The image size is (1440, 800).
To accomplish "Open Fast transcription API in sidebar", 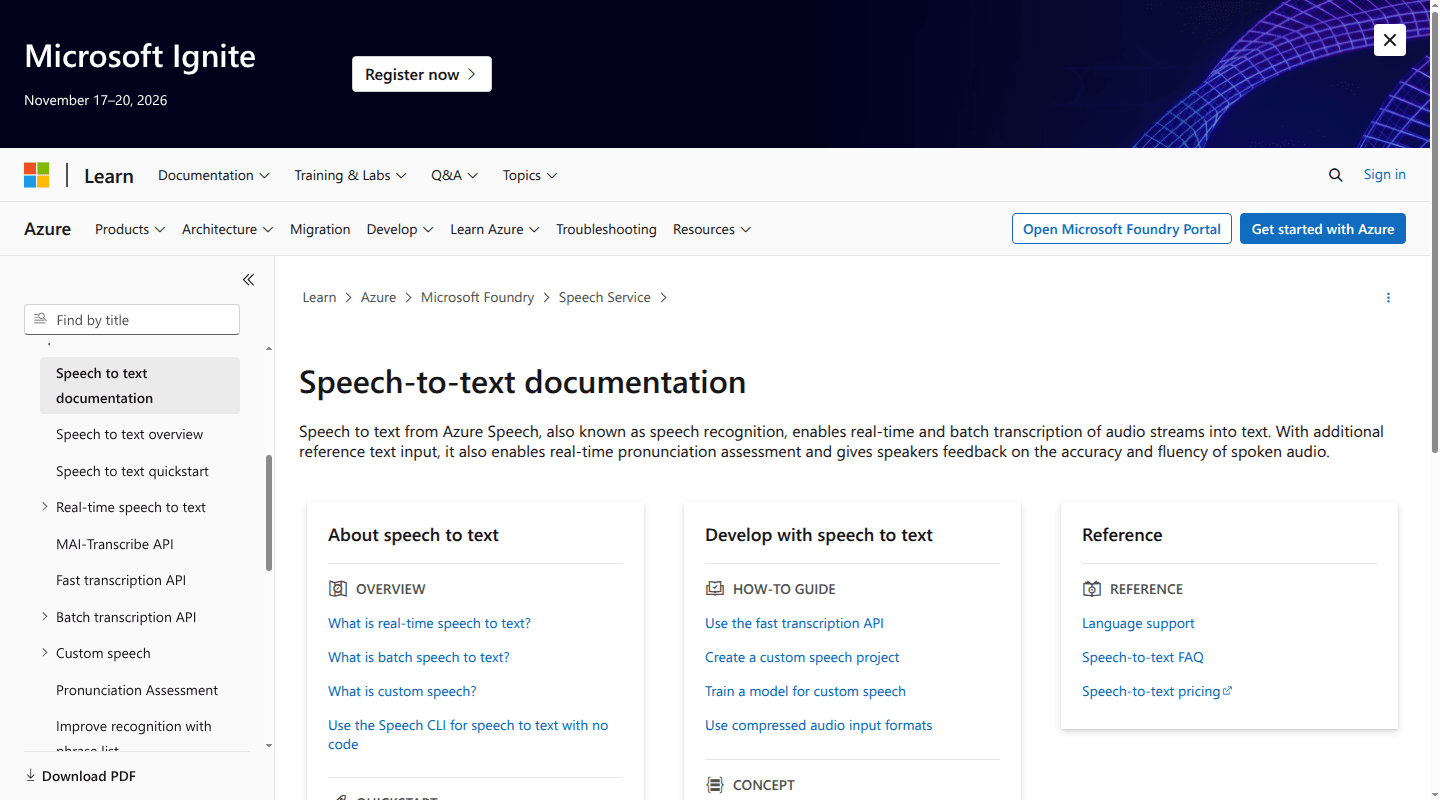I will 121,580.
